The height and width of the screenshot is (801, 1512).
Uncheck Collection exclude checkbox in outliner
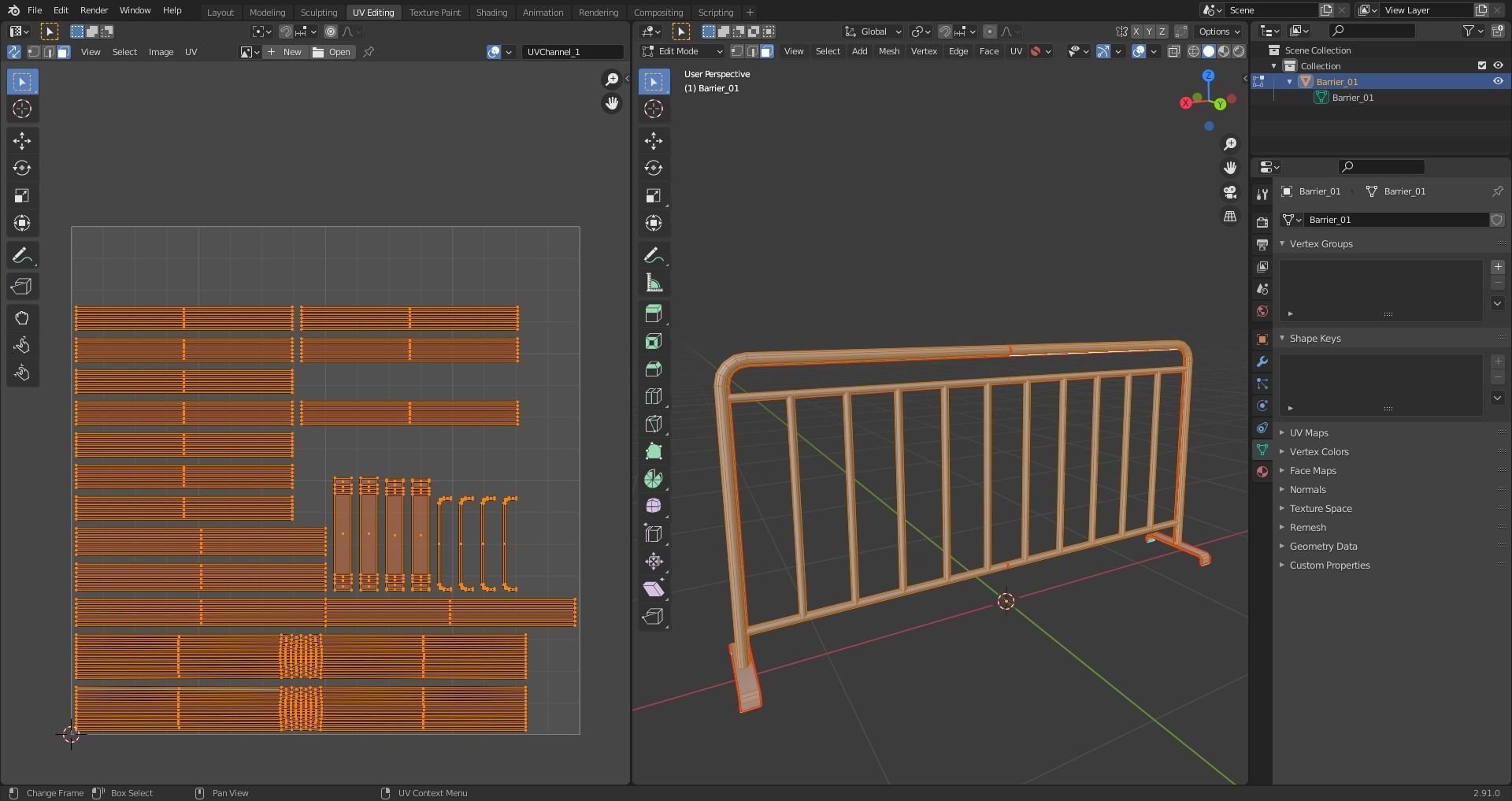(1482, 65)
